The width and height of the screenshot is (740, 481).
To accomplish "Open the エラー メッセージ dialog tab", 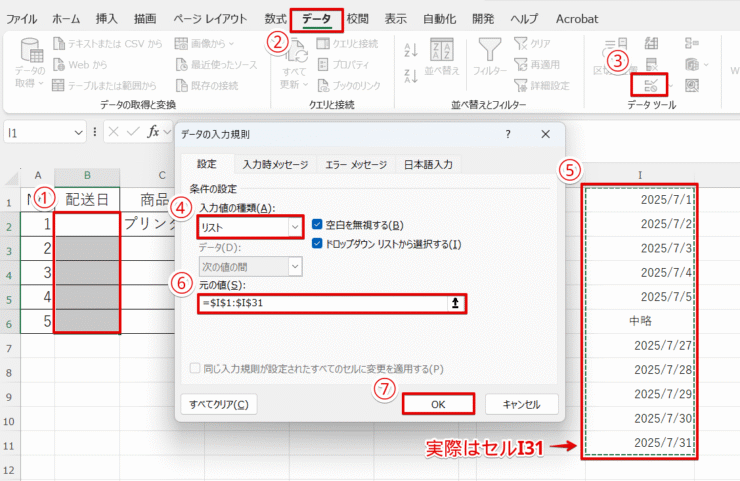I will tap(356, 164).
